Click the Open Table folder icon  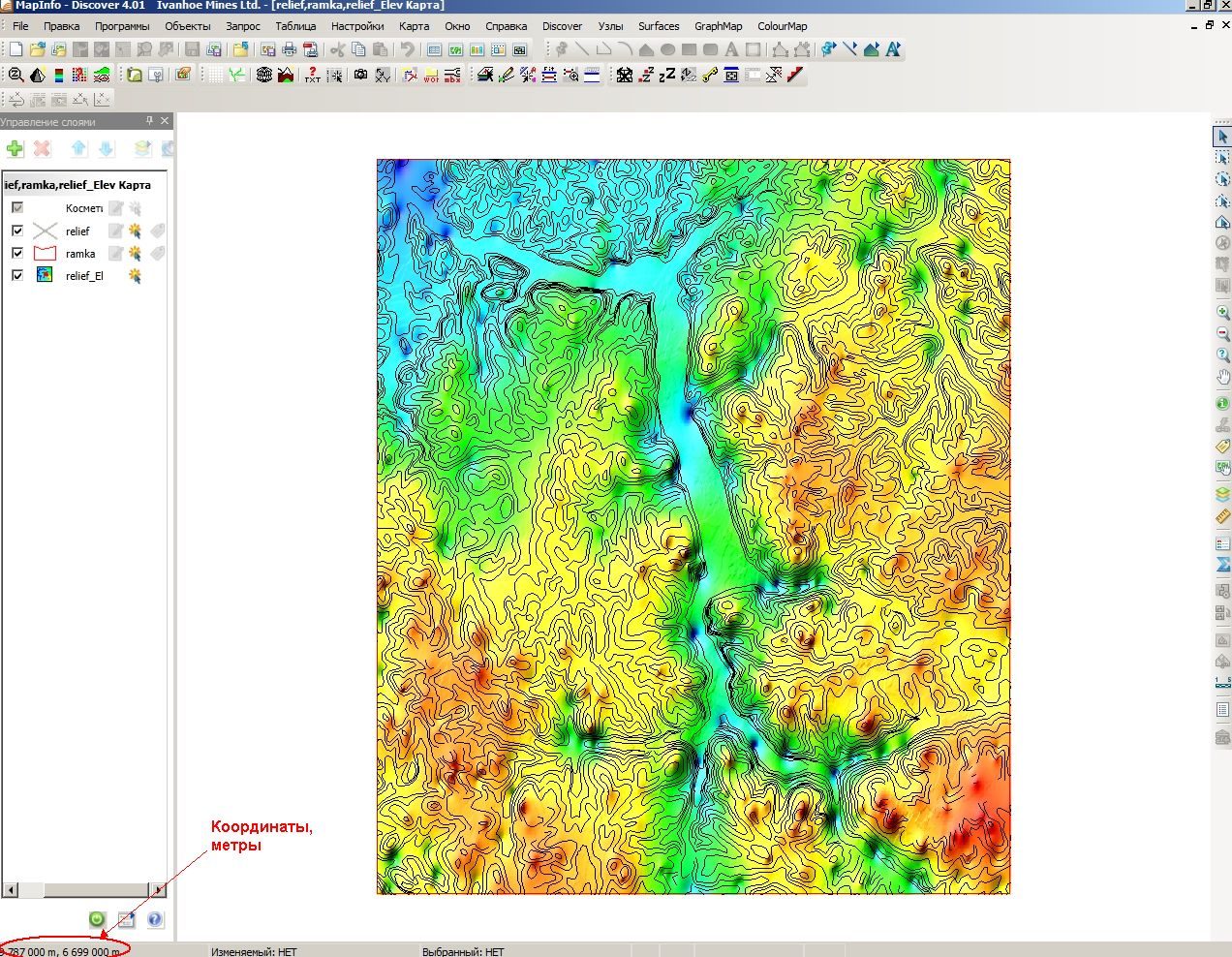click(37, 49)
